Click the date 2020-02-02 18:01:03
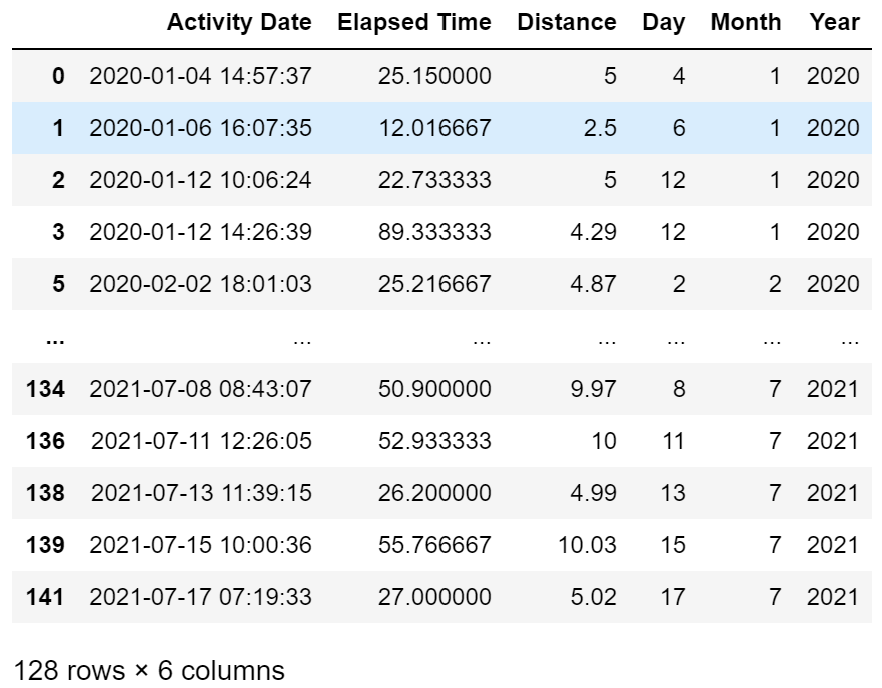Viewport: 882px width, 688px height. tap(200, 284)
